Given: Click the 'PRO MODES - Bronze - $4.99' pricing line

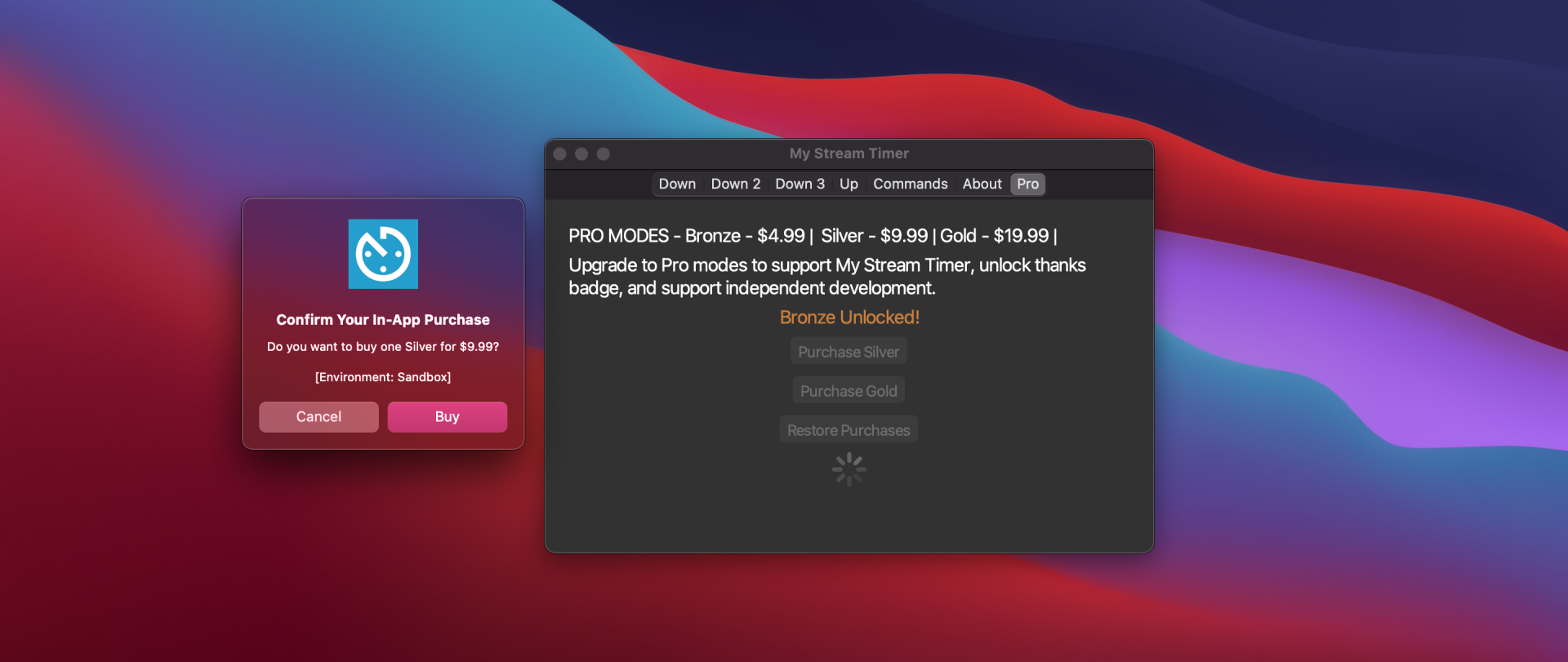Looking at the screenshot, I should [x=813, y=236].
